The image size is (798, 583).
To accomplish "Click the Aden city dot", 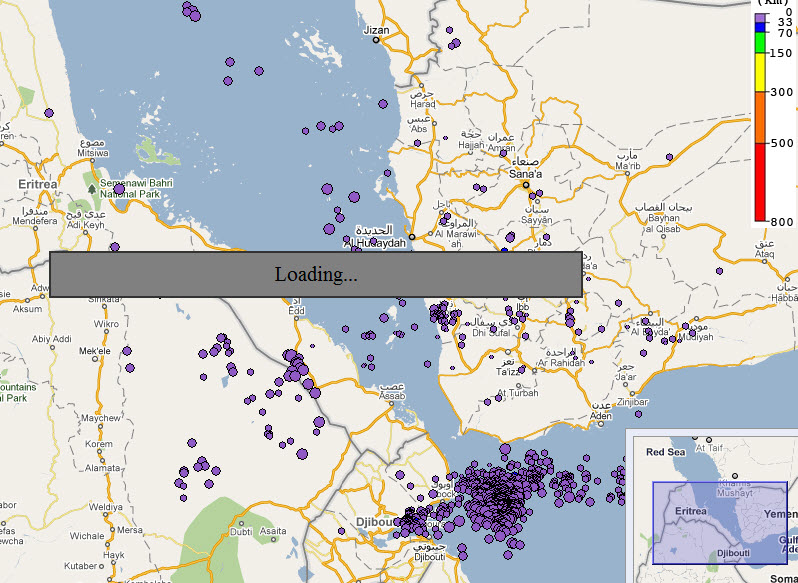I will point(601,424).
